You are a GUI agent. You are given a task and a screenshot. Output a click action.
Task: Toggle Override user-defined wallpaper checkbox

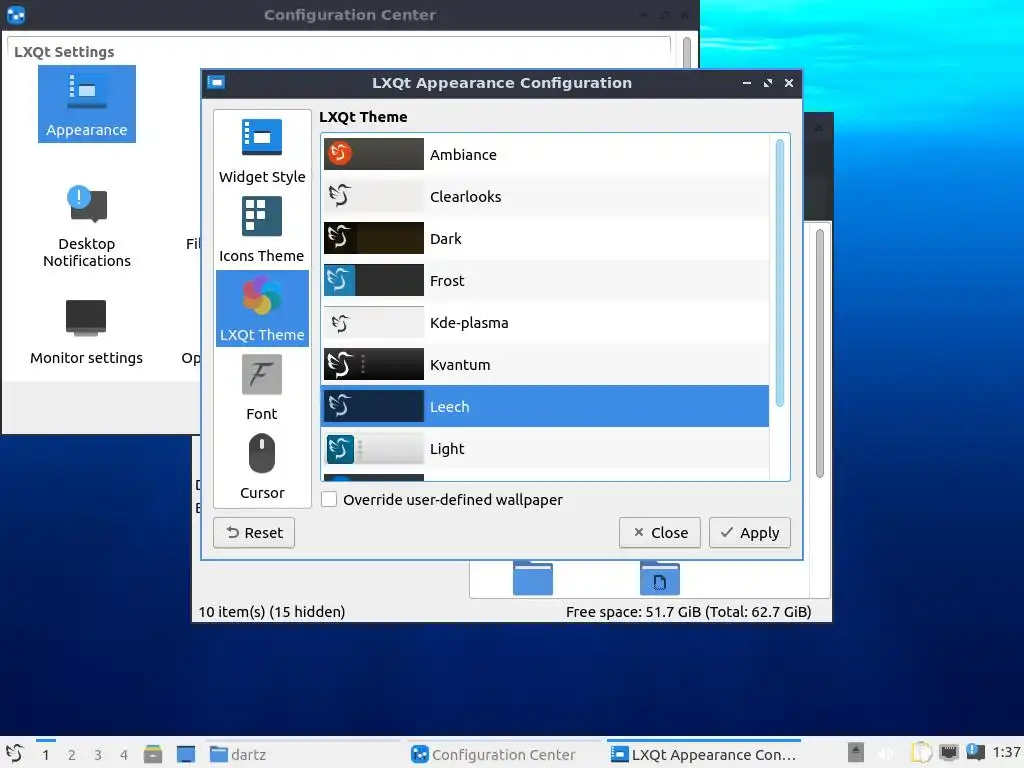coord(329,500)
